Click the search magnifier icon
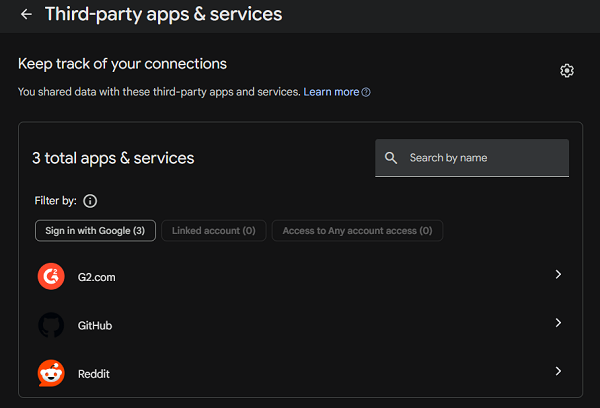 click(x=391, y=158)
